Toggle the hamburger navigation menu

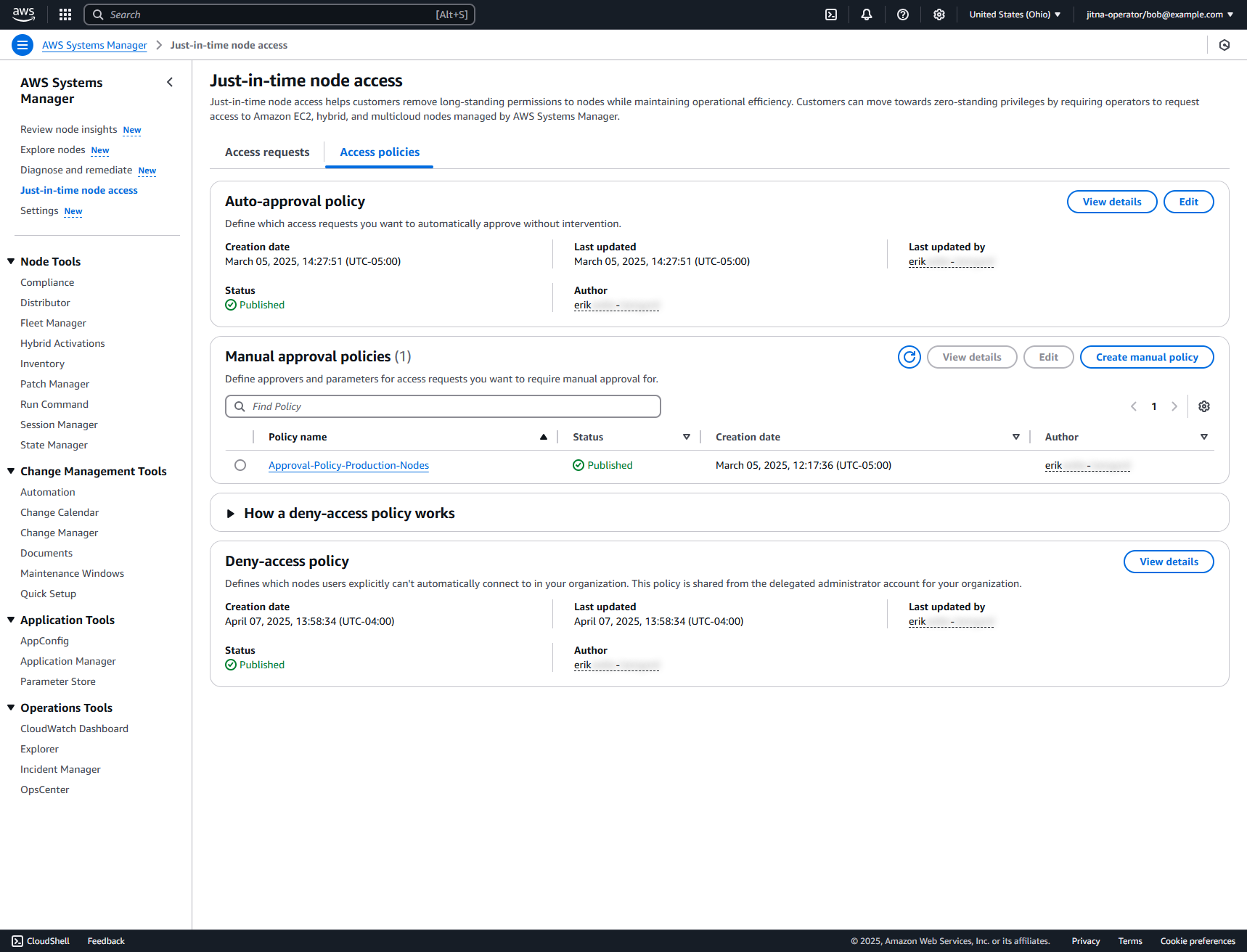coord(23,45)
